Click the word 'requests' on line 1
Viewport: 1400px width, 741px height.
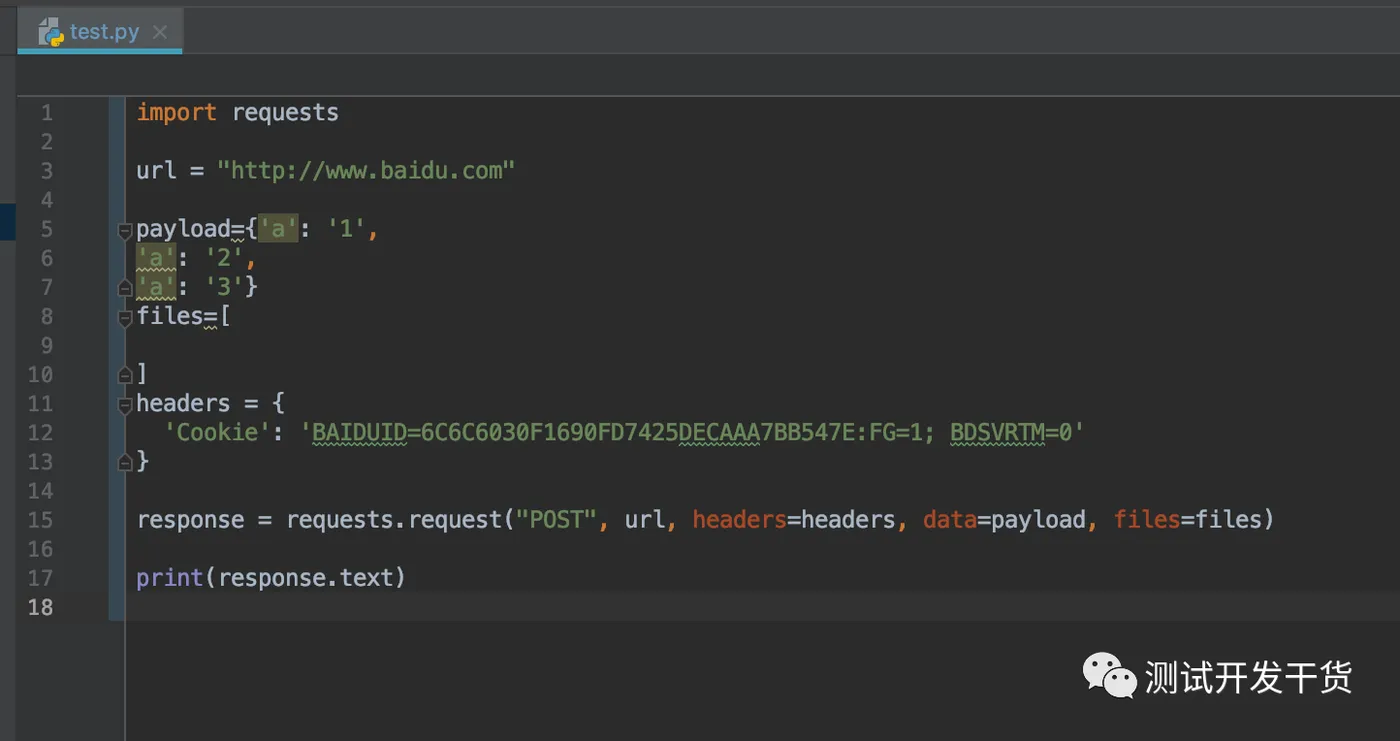(285, 113)
